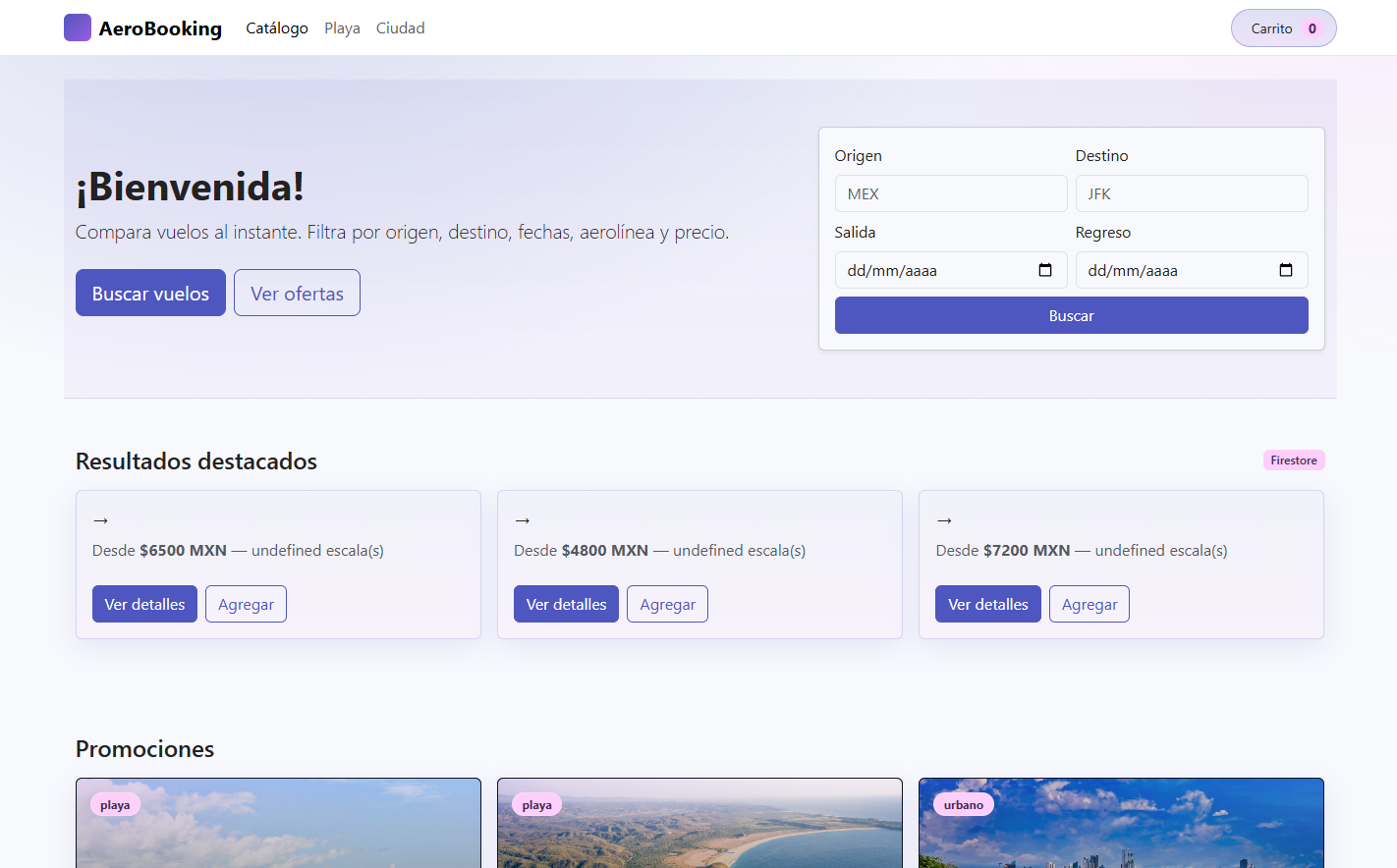
Task: Open the Catálogo menu item
Action: point(277,28)
